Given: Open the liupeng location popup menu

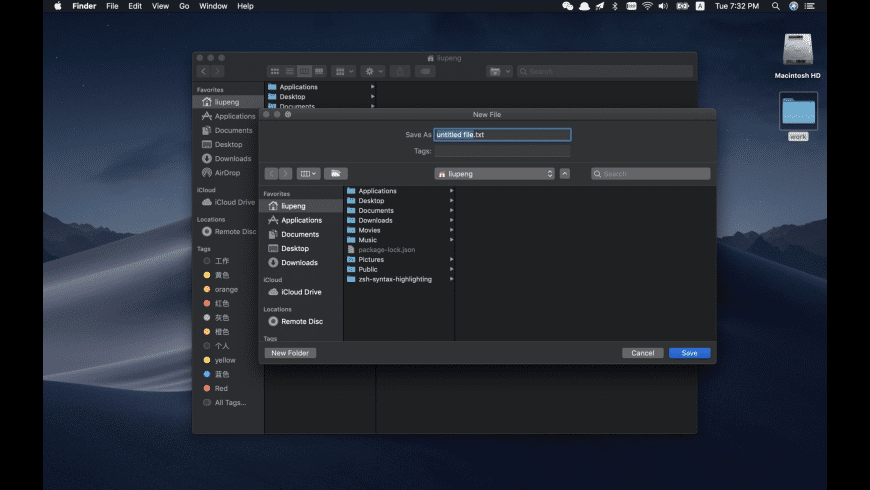Looking at the screenshot, I should (494, 174).
